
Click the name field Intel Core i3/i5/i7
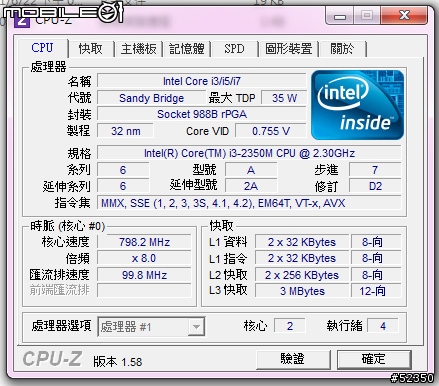[202, 81]
